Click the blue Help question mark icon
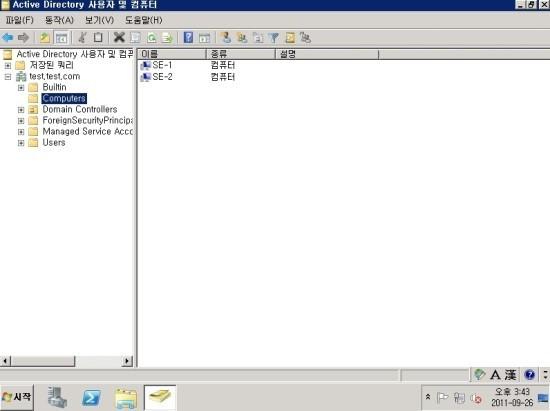This screenshot has width=550, height=411. coord(188,38)
